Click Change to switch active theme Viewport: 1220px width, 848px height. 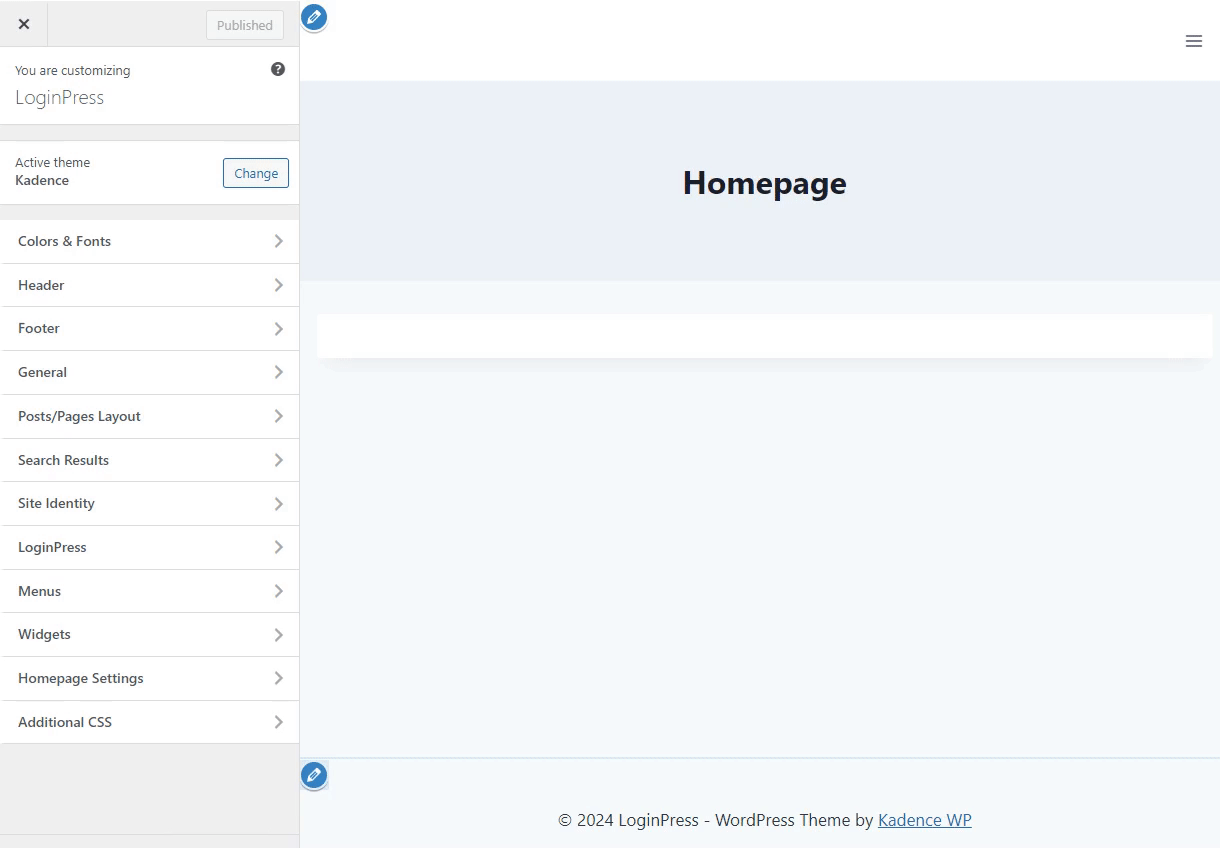click(x=256, y=173)
